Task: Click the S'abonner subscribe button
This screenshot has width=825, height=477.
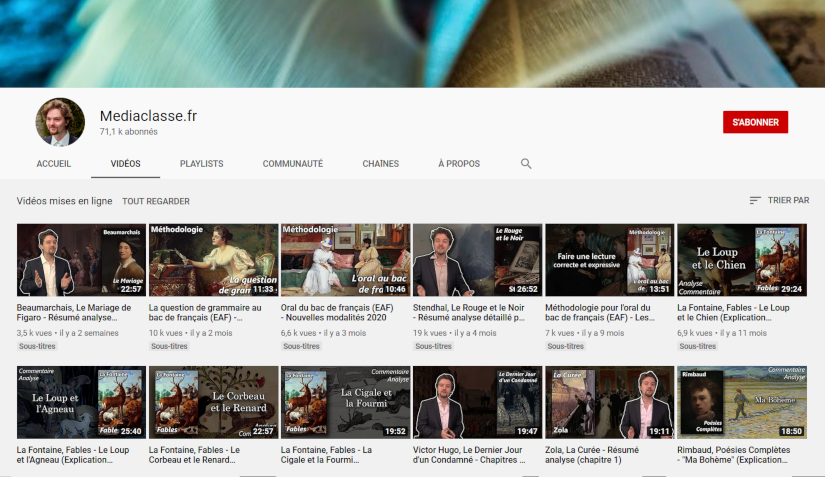Action: click(755, 122)
